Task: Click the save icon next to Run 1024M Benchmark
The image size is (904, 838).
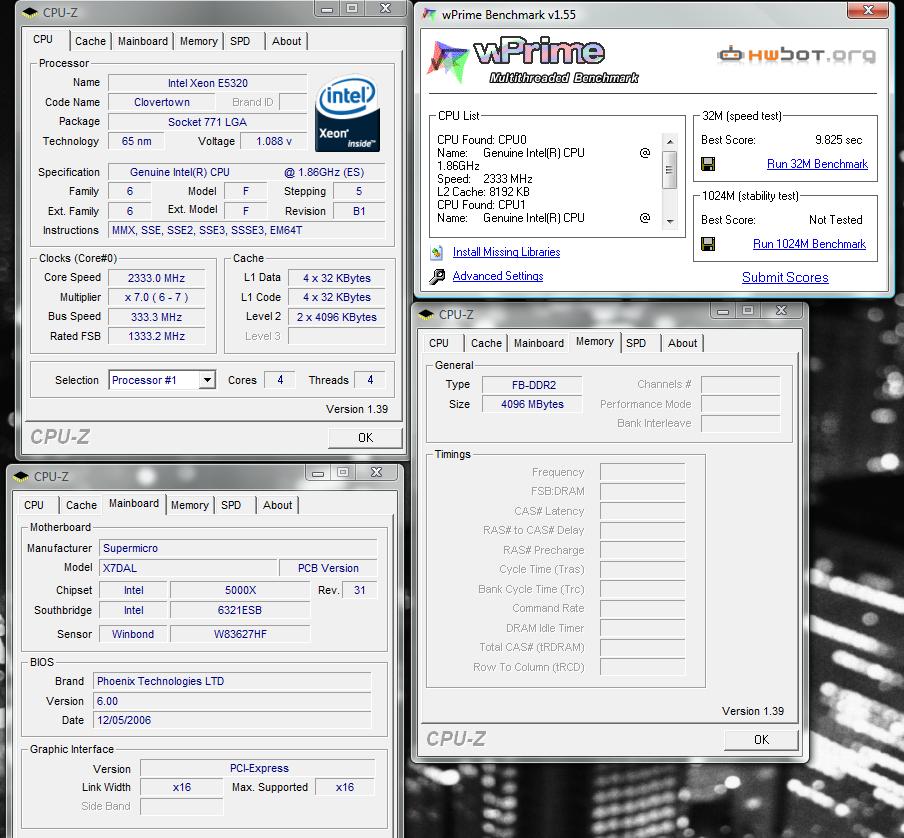Action: pyautogui.click(x=708, y=244)
